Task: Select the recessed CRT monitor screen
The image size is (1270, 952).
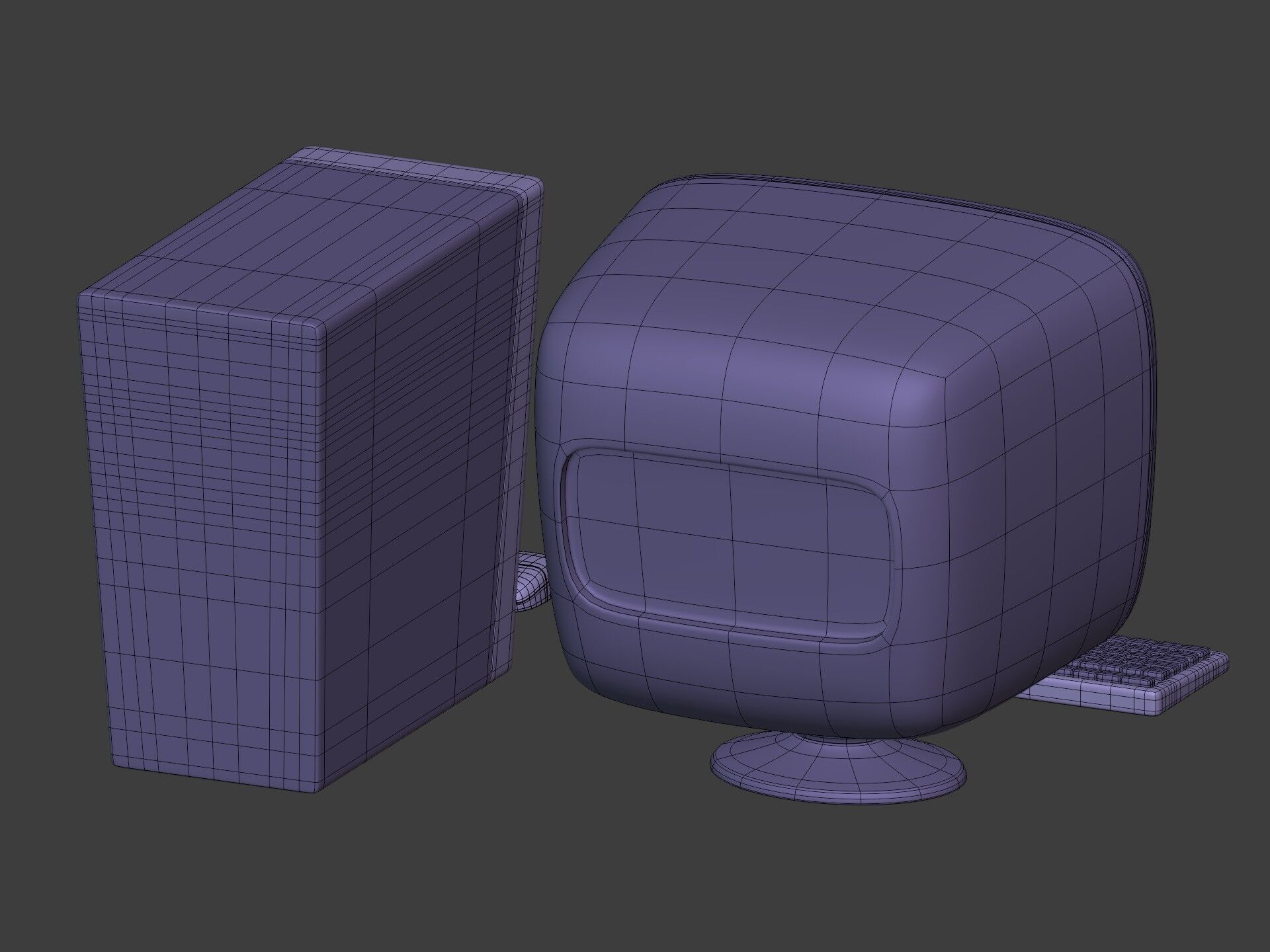Action: click(x=730, y=546)
